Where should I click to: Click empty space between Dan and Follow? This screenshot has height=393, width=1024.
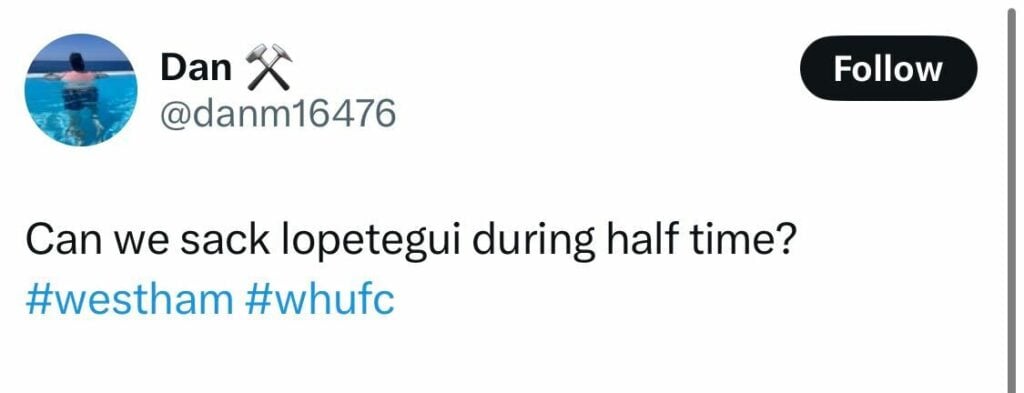coord(542,69)
